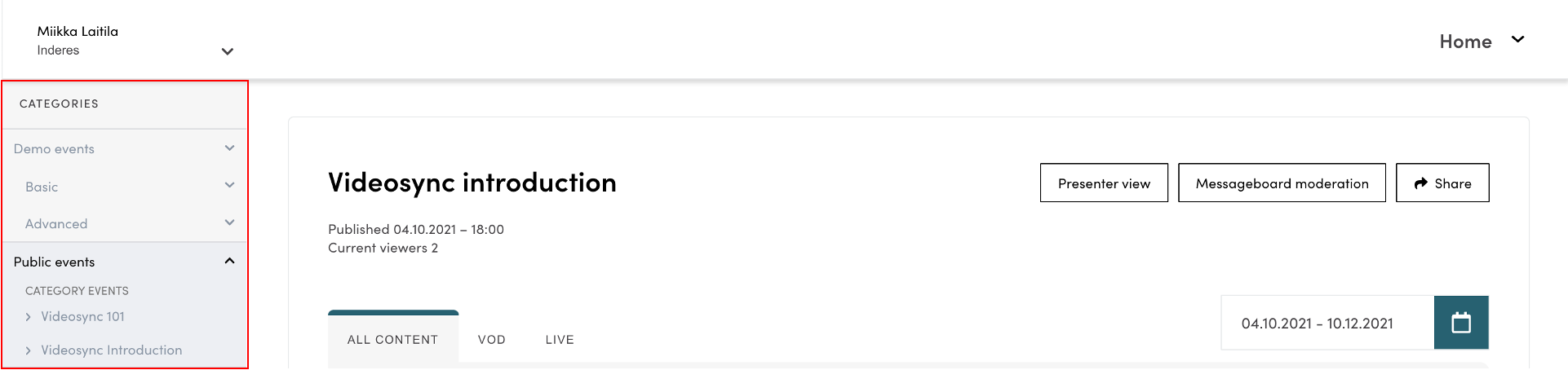The height and width of the screenshot is (370, 1568).
Task: Open the Home dropdown chevron
Action: point(1517,40)
